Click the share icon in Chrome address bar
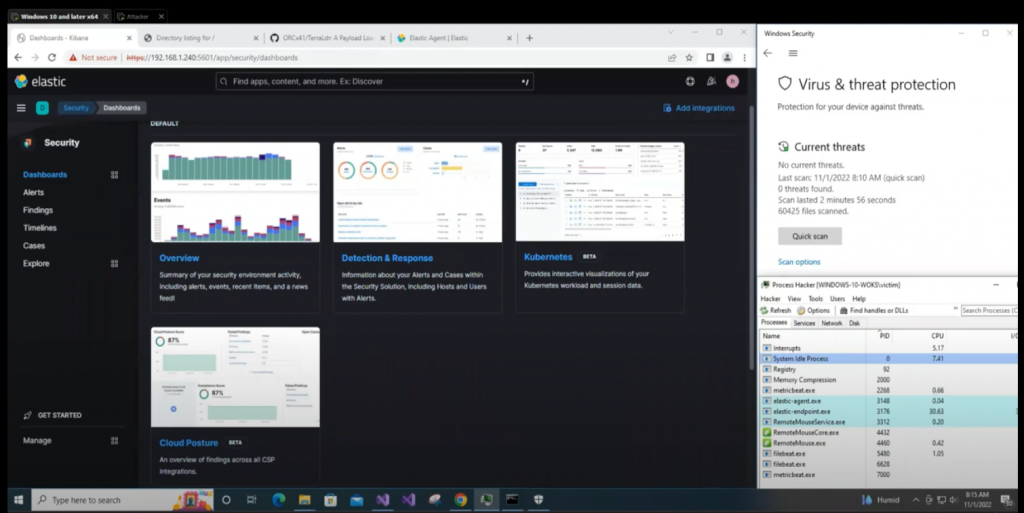This screenshot has width=1024, height=513. click(x=672, y=57)
